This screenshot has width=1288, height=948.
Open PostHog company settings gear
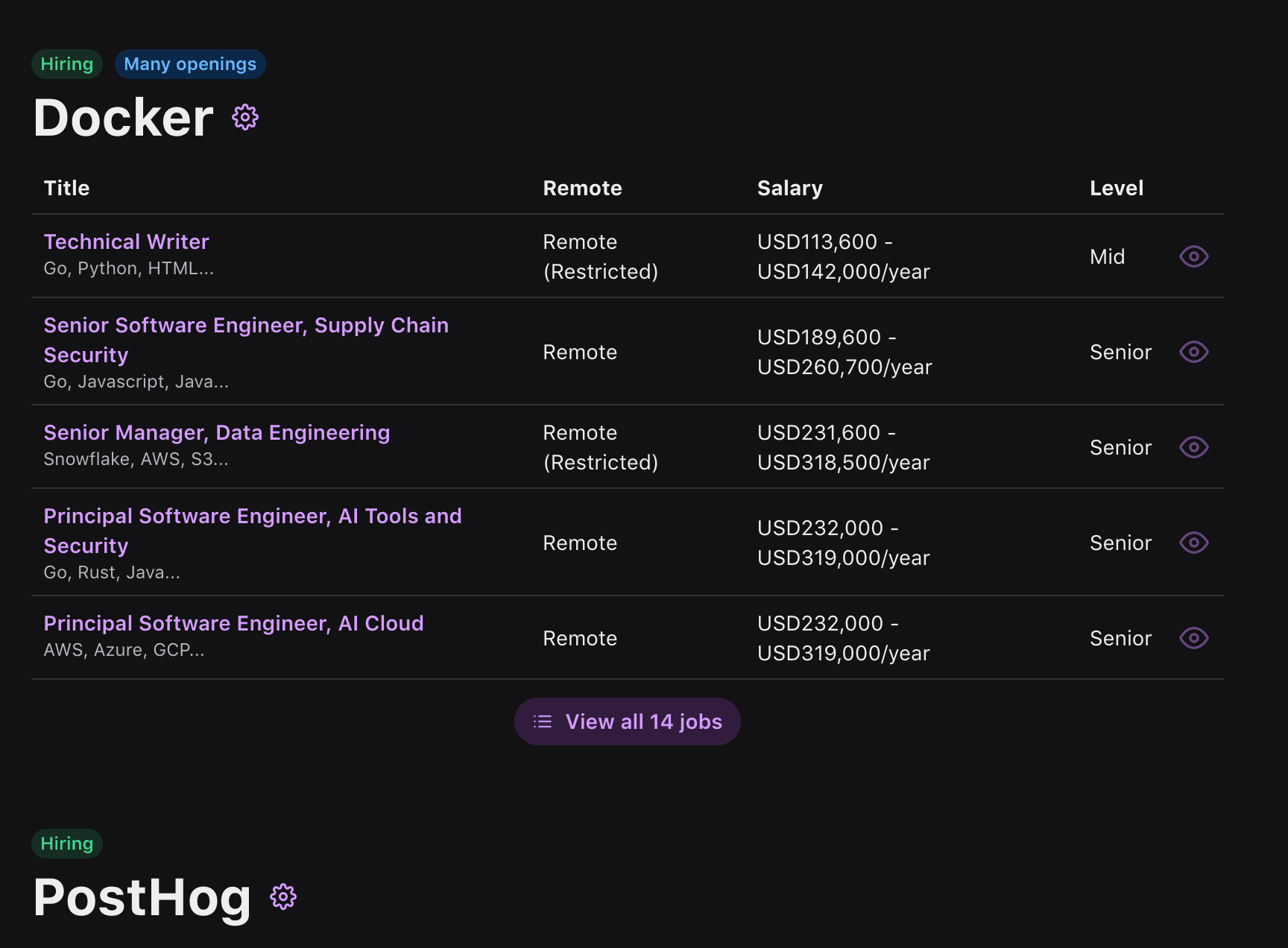283,897
